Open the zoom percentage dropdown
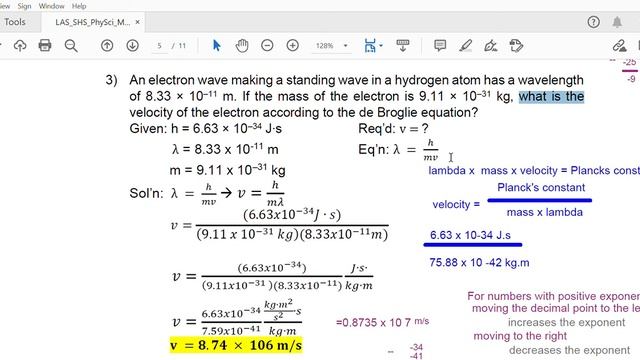 pos(345,46)
